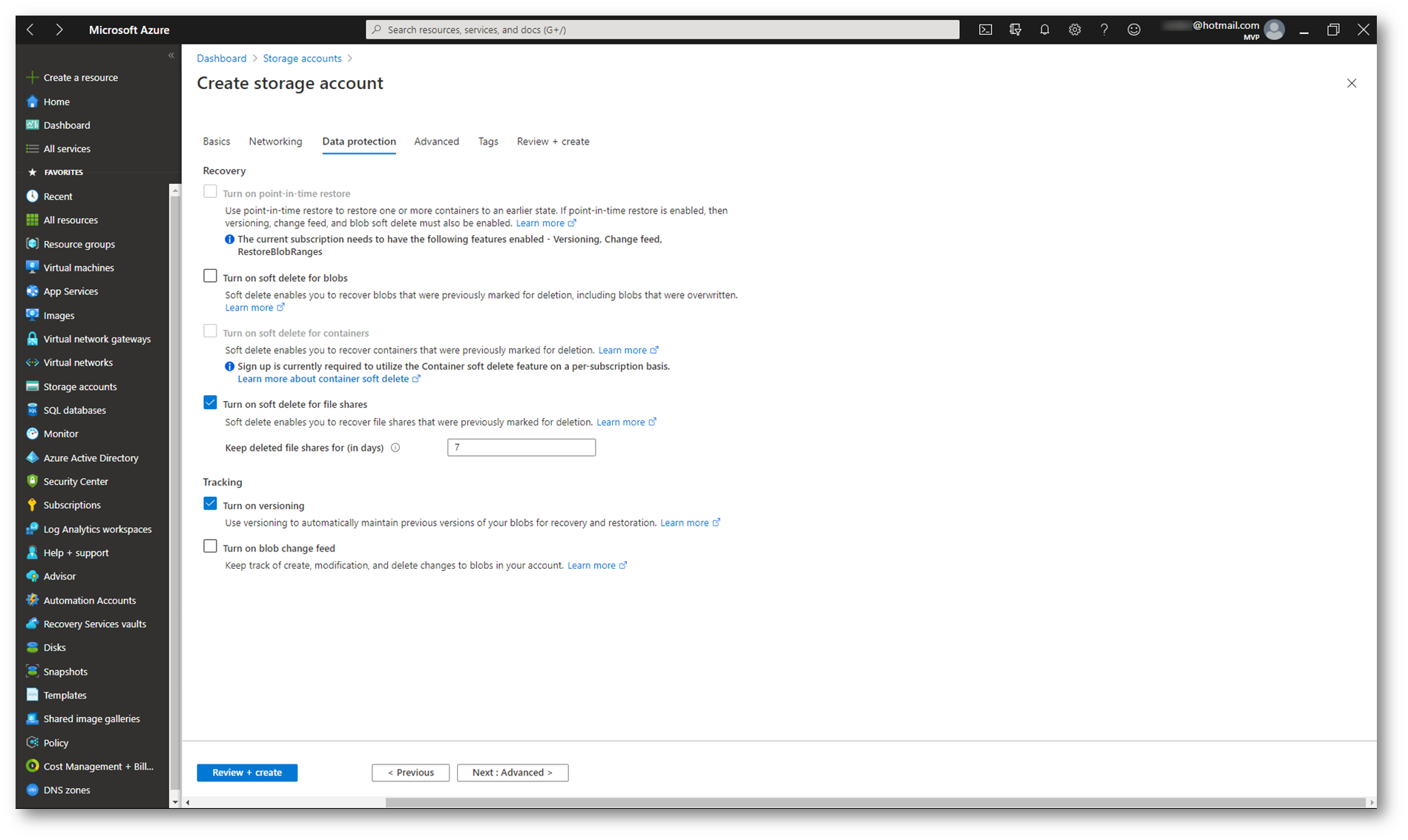Click the Resource groups icon
Screen dimensions: 1408x840
click(32, 243)
